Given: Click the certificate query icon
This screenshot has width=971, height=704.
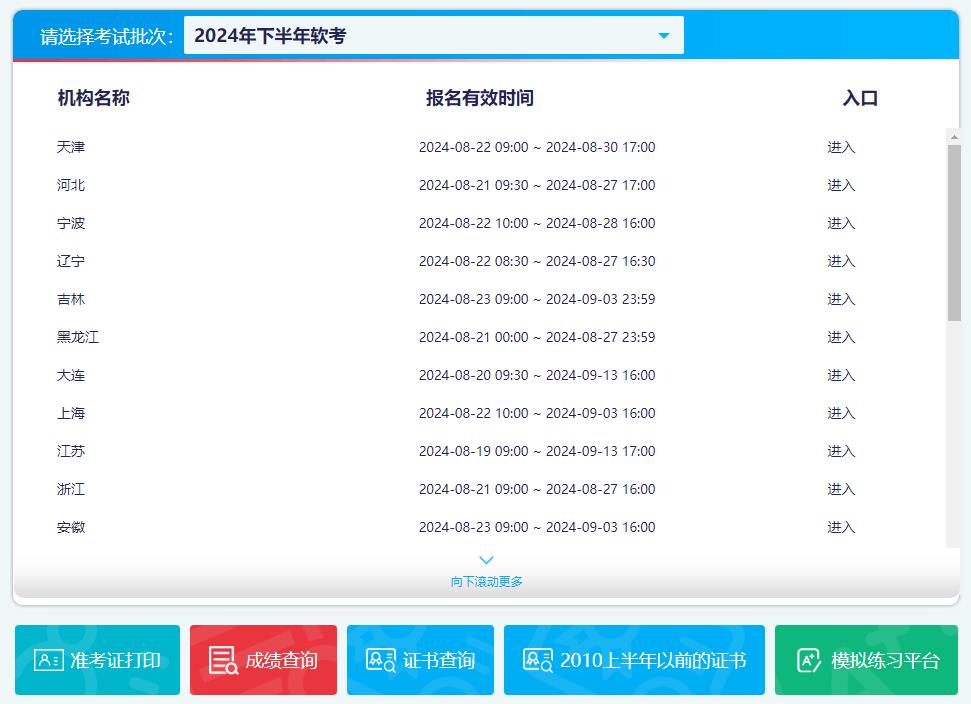Looking at the screenshot, I should pyautogui.click(x=380, y=660).
